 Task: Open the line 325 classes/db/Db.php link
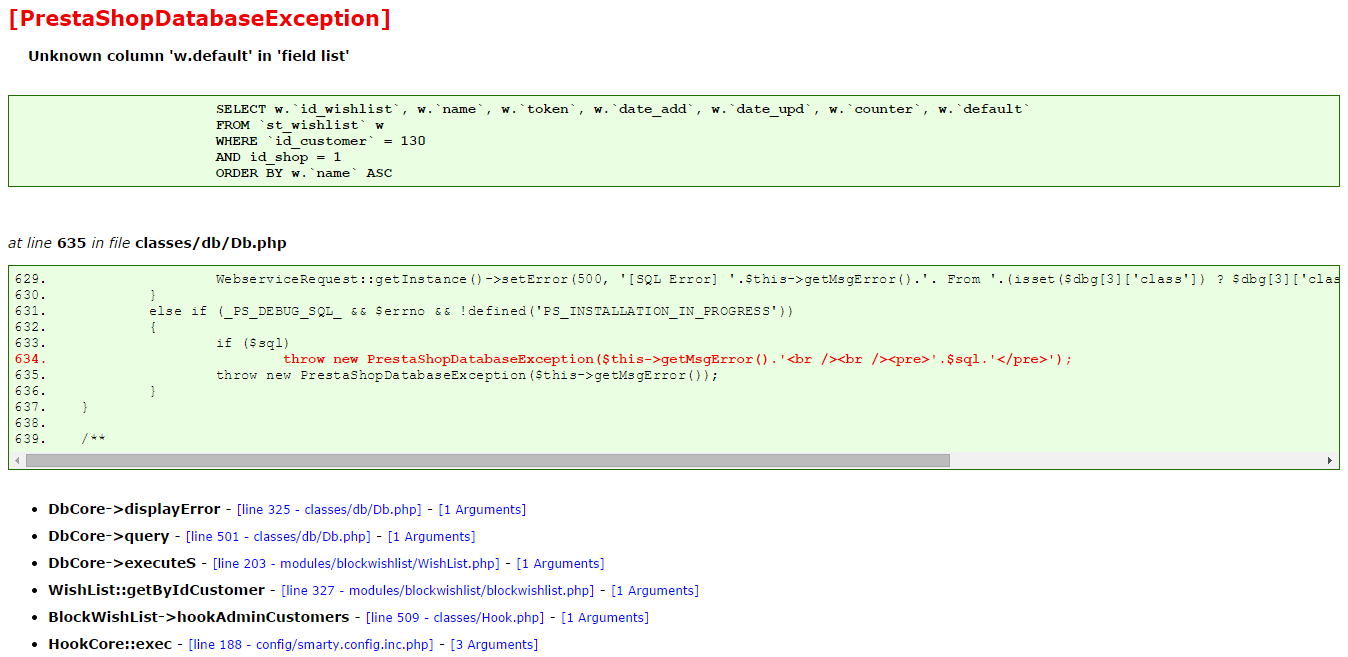329,509
